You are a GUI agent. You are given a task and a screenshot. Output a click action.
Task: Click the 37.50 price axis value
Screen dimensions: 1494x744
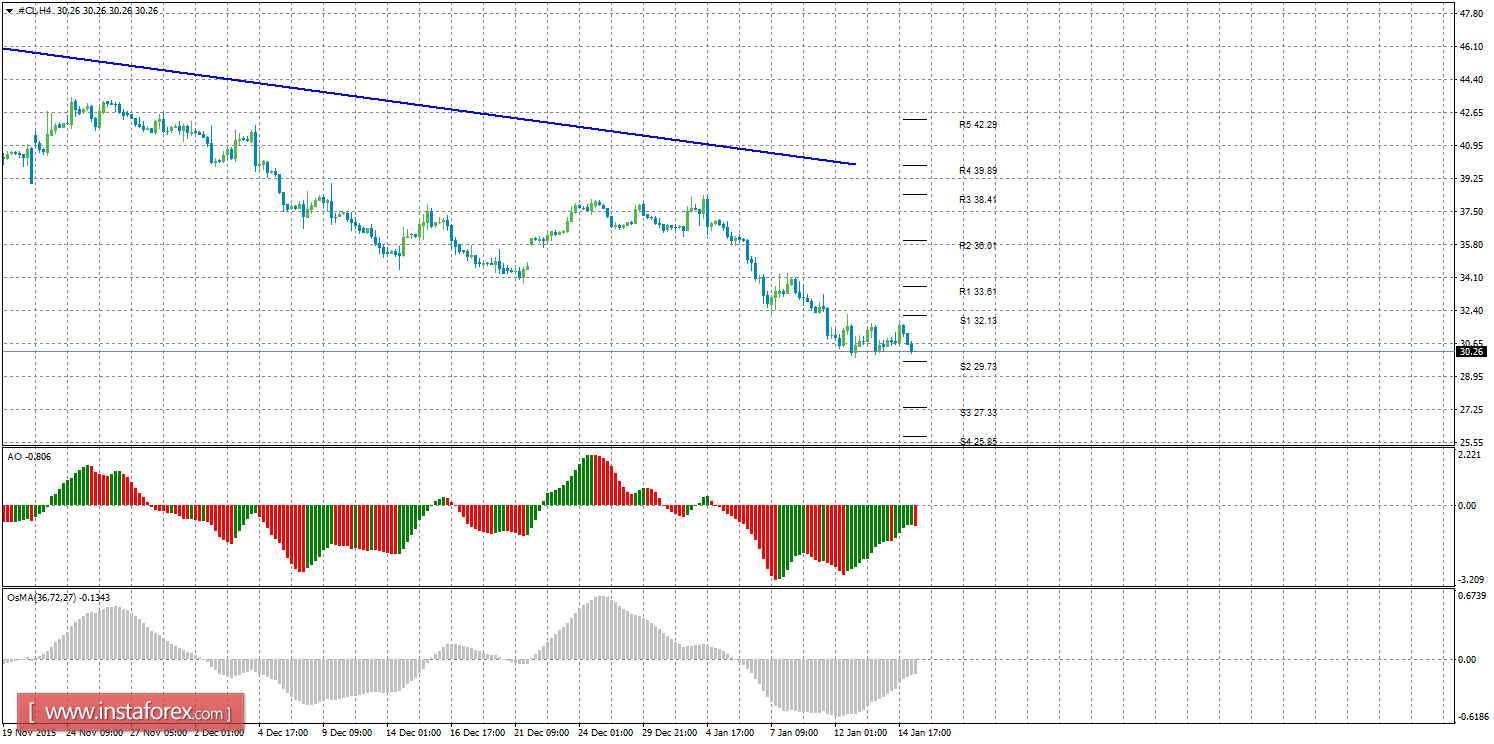tap(1472, 212)
